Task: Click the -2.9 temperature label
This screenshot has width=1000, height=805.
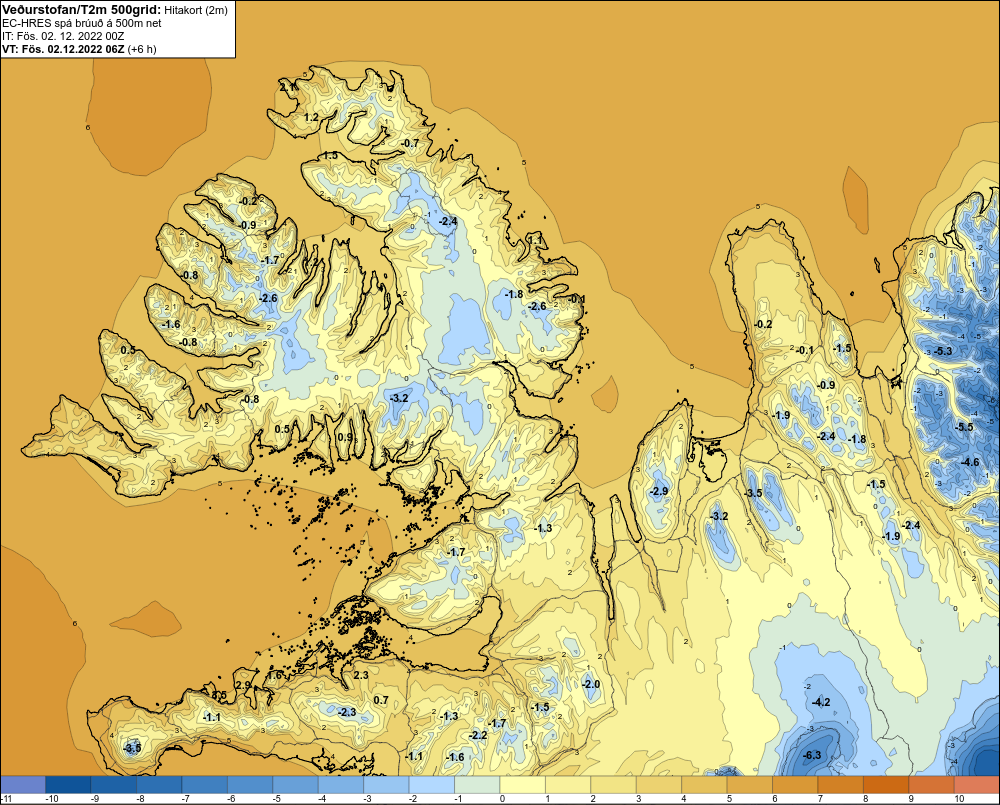Action: point(659,491)
